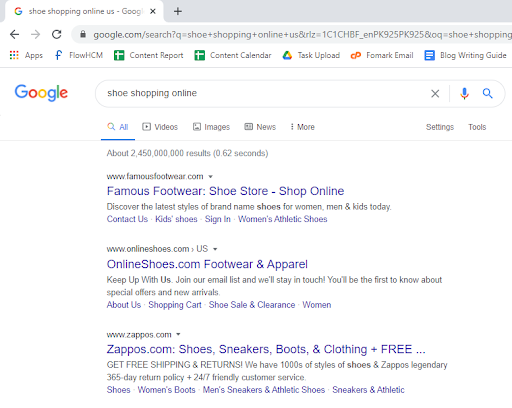Open OnlineShoes About Us sitelink
Viewport: 512px width, 408px height.
point(124,305)
